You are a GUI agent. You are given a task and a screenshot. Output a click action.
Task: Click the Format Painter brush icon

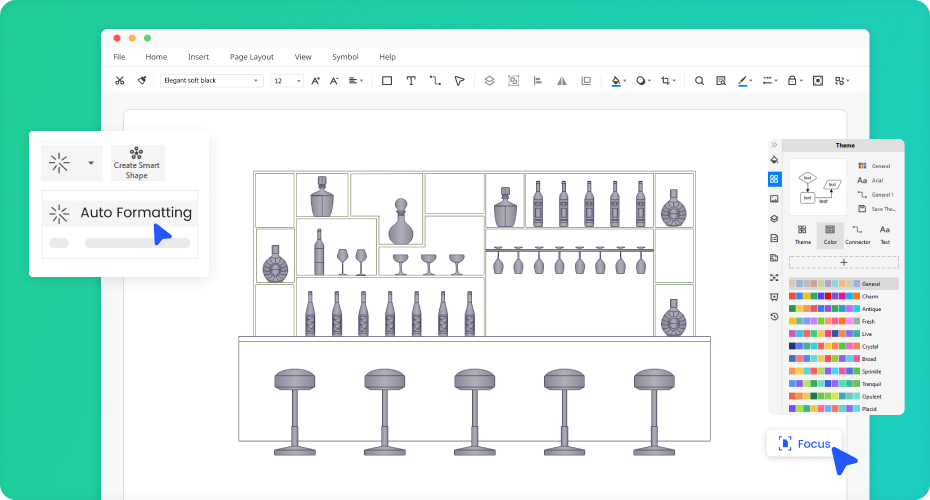point(142,81)
